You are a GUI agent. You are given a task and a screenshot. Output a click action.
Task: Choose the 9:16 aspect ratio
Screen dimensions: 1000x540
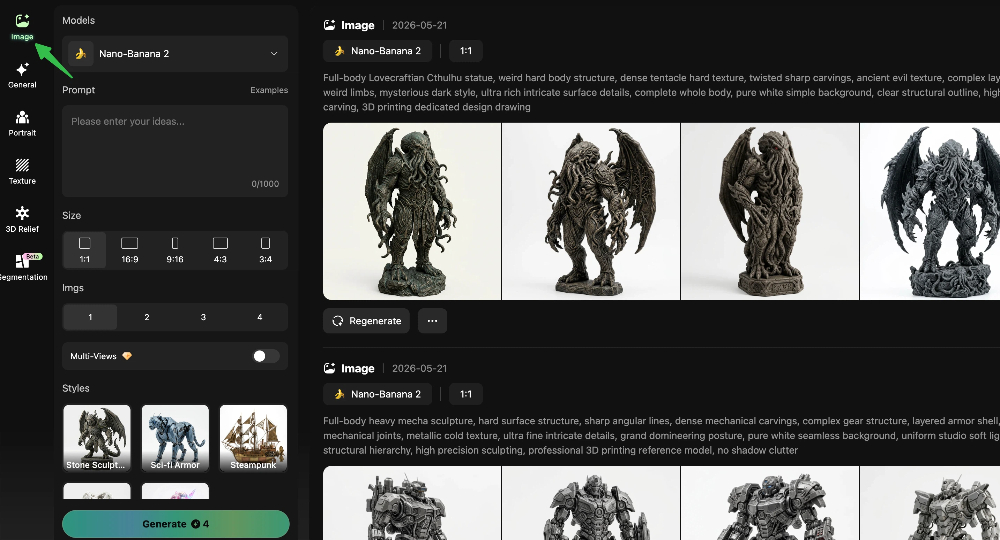pos(175,250)
